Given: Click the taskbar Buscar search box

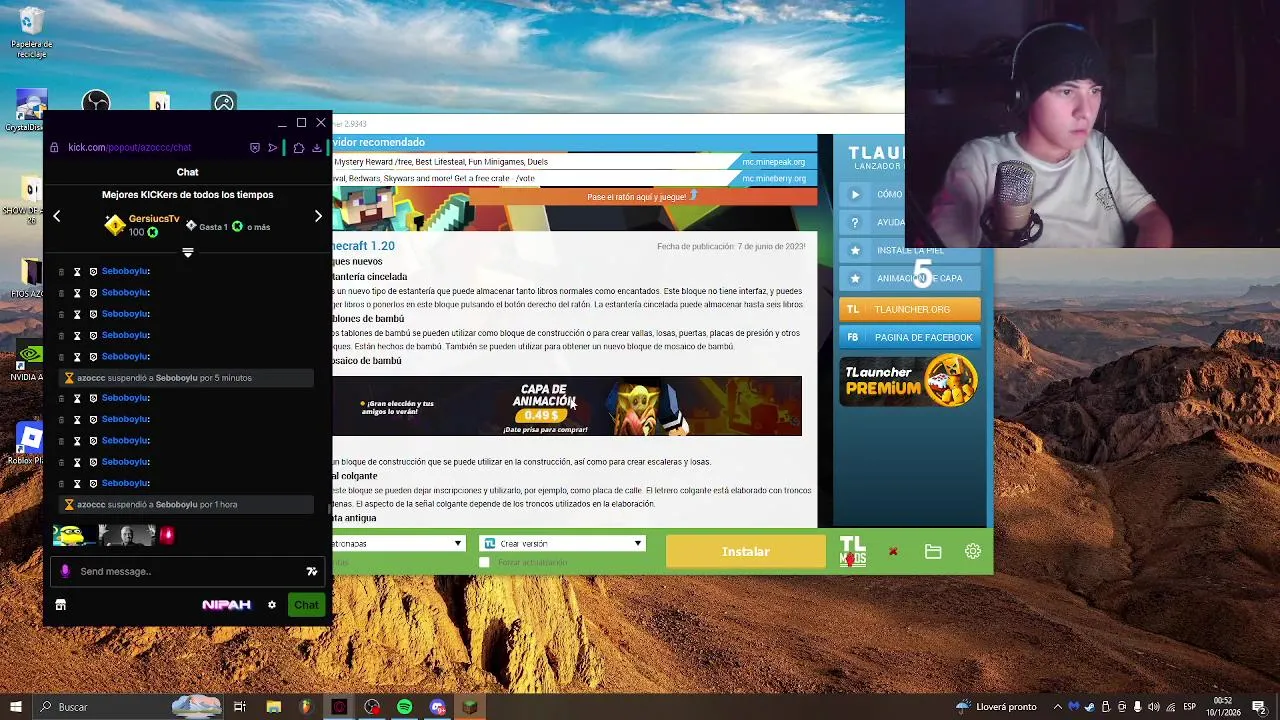Looking at the screenshot, I should coord(130,707).
